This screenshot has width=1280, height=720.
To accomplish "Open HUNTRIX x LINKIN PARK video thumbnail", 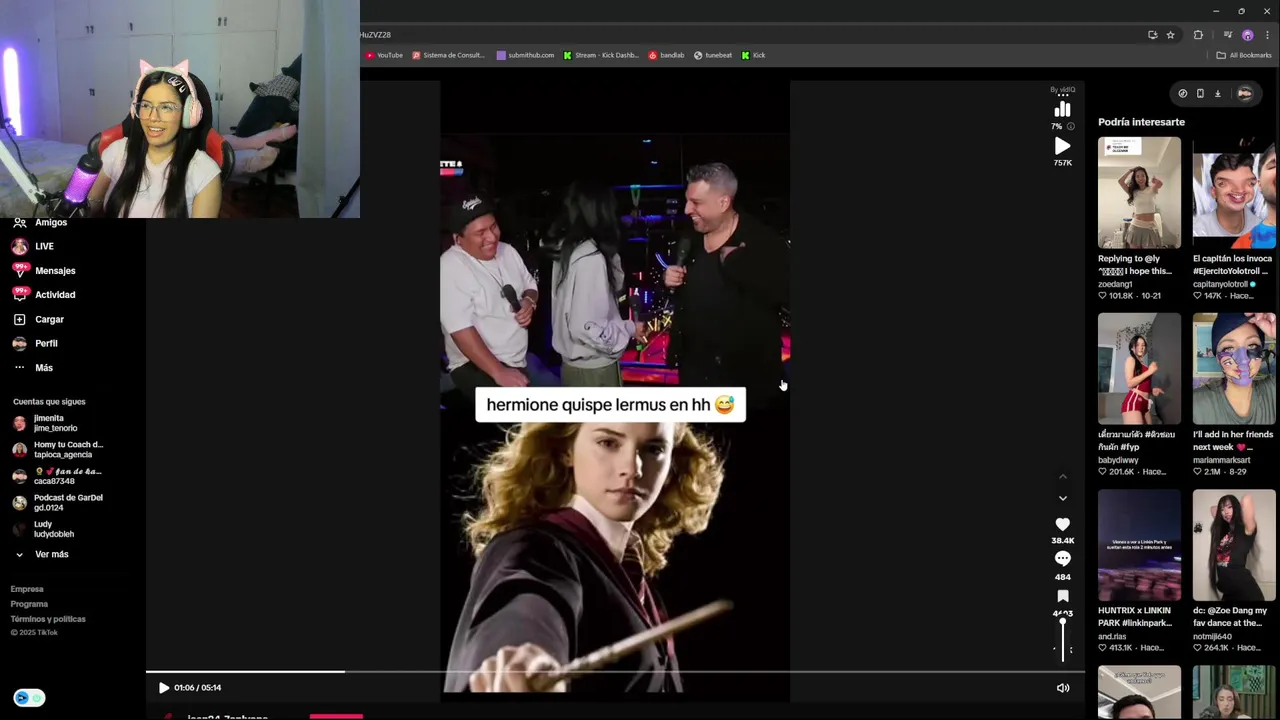I will click(x=1139, y=545).
